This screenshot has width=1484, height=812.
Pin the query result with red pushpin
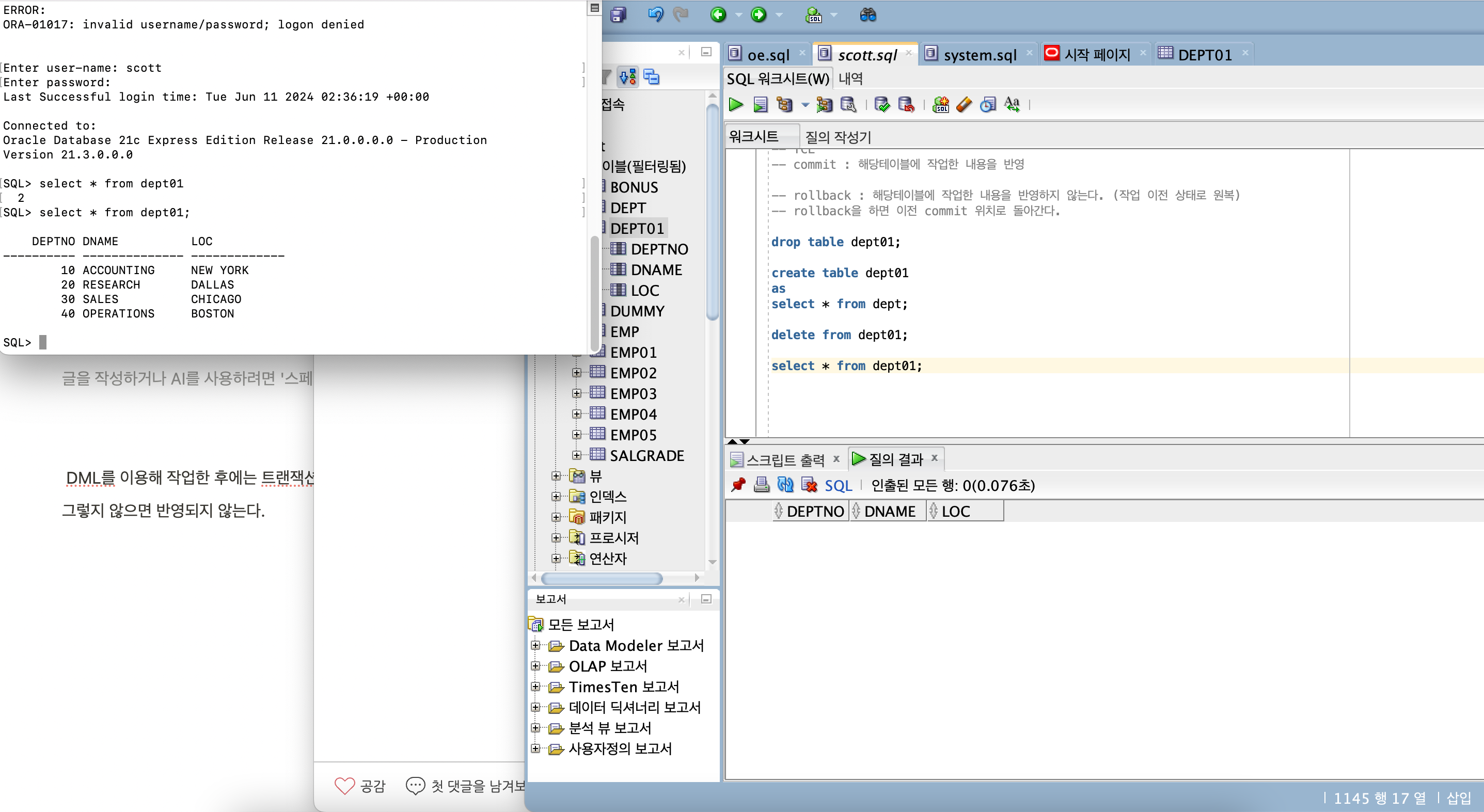tap(738, 485)
